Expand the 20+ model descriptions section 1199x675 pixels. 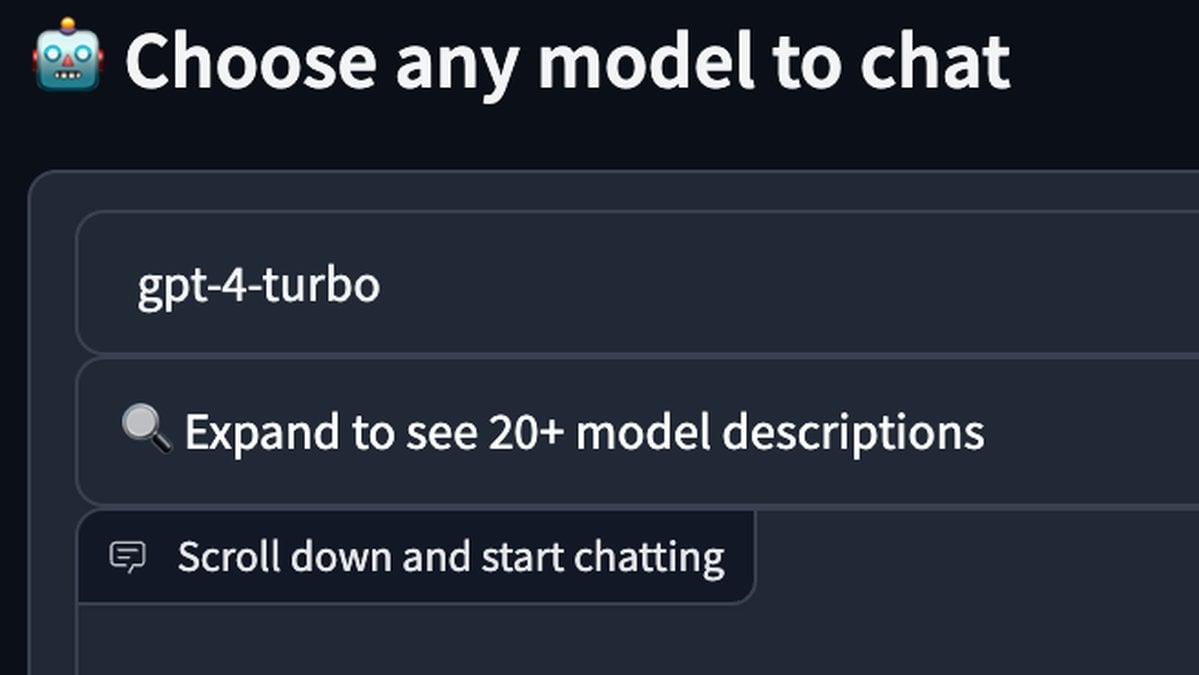pos(584,432)
